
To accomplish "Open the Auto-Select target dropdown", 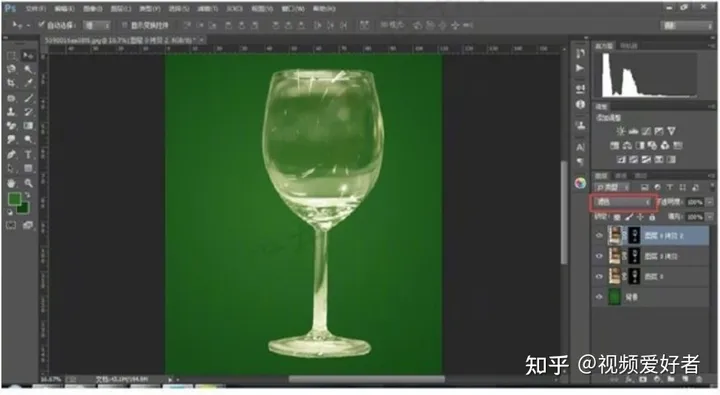I will tap(97, 25).
